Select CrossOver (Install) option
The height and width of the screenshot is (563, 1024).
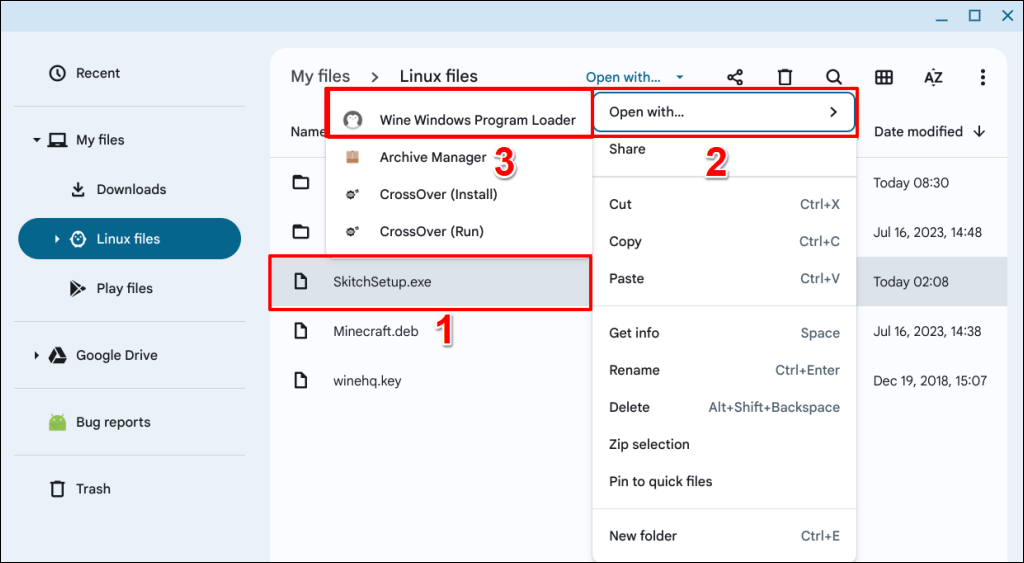[x=438, y=194]
